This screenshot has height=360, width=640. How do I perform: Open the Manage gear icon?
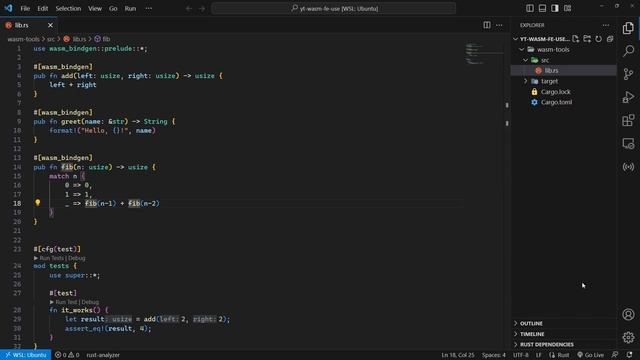point(628,337)
